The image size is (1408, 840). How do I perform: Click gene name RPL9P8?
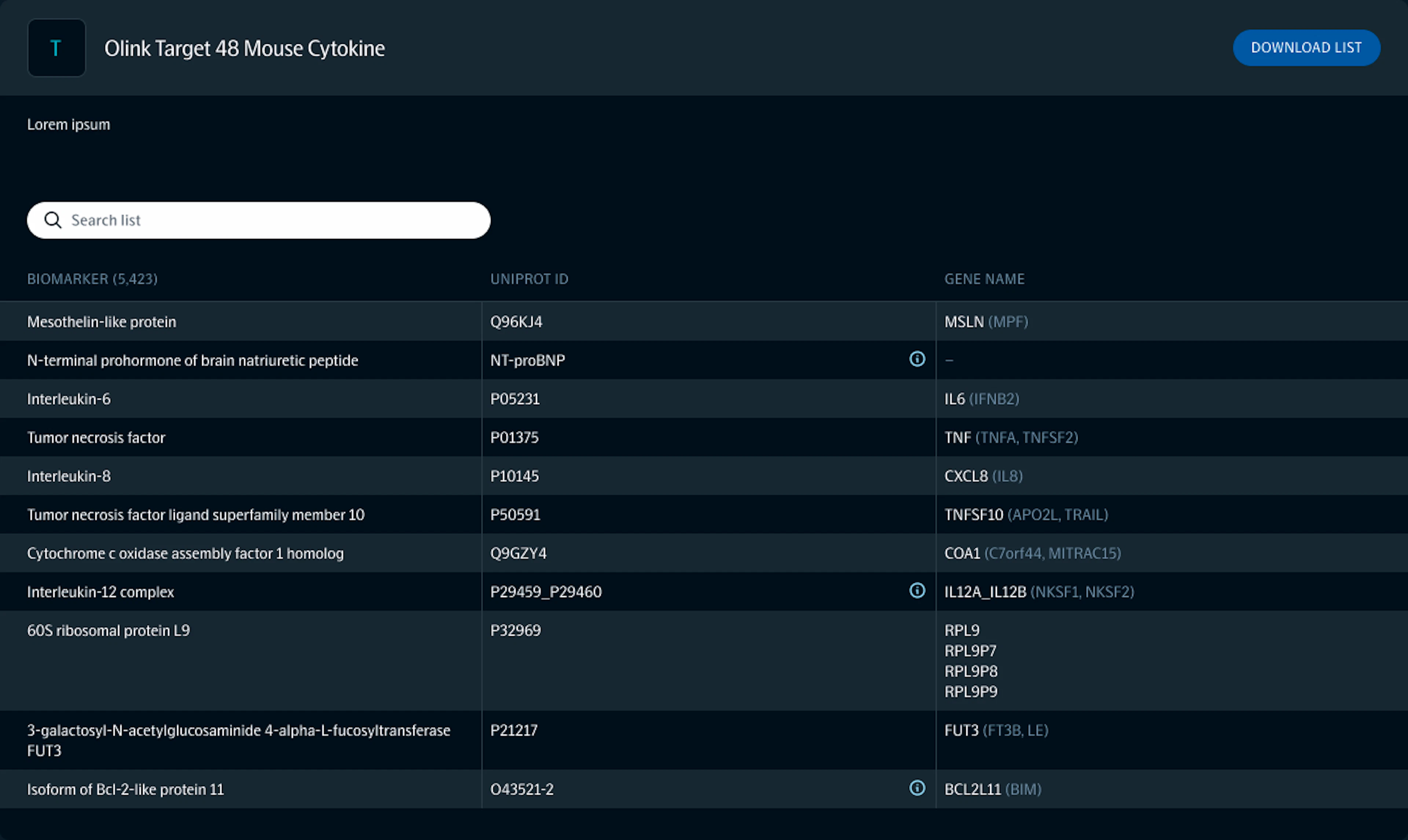(x=971, y=671)
